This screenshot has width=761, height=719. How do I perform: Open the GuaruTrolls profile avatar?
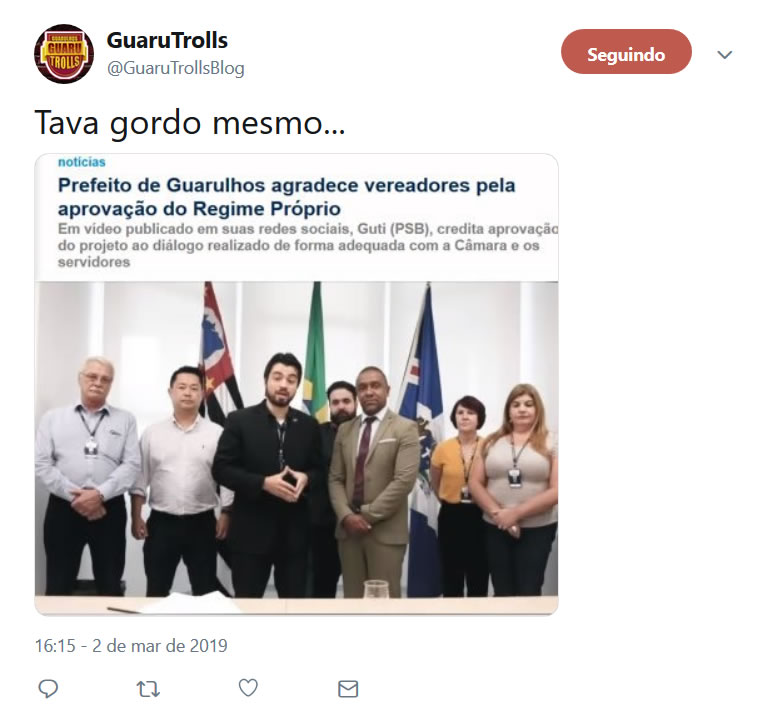click(x=64, y=54)
